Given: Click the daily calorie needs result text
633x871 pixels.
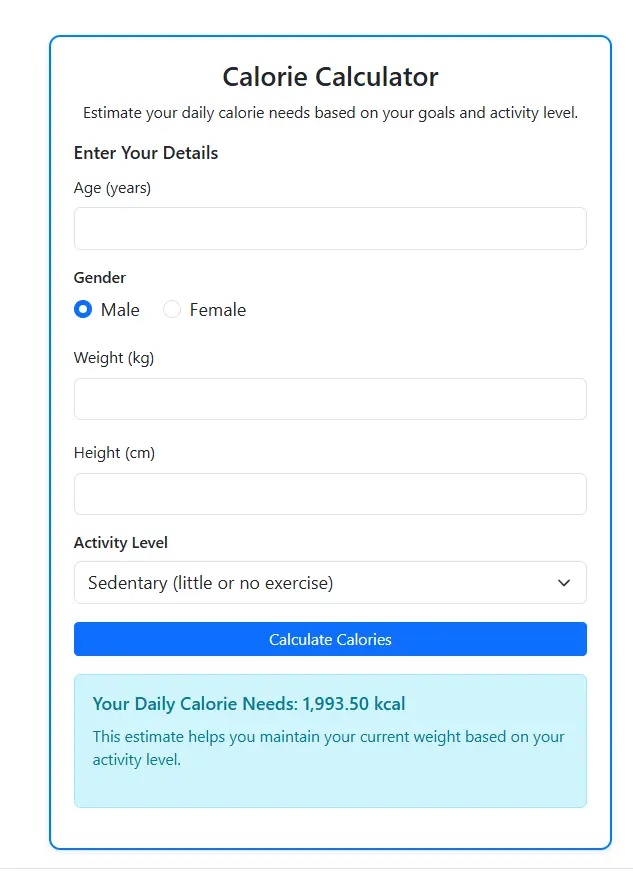Looking at the screenshot, I should click(248, 703).
